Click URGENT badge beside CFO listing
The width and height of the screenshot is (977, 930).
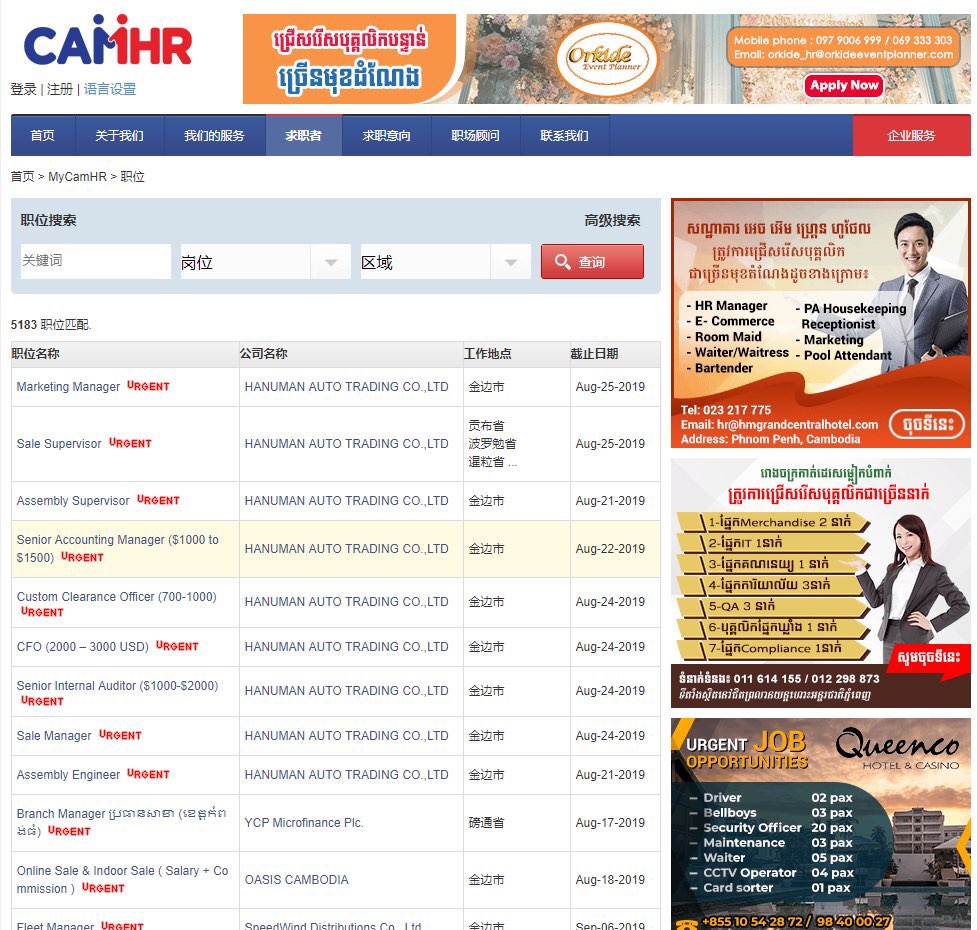[x=177, y=646]
